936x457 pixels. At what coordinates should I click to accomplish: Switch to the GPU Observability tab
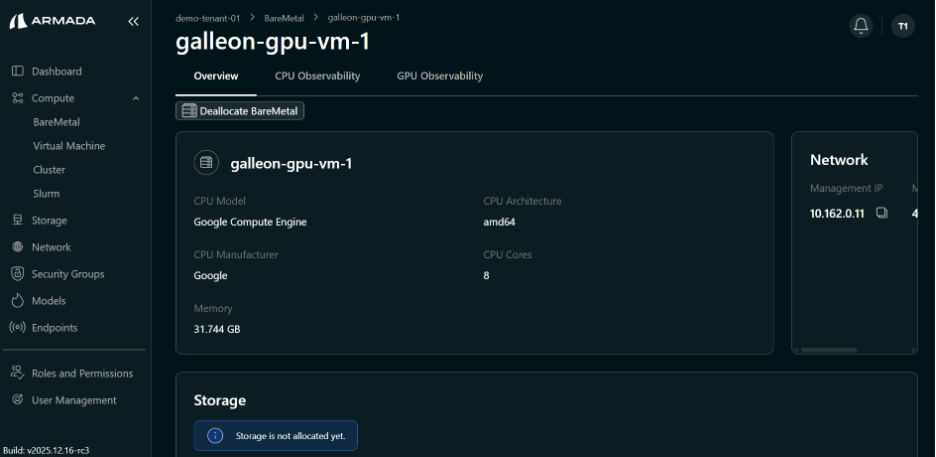(x=439, y=76)
